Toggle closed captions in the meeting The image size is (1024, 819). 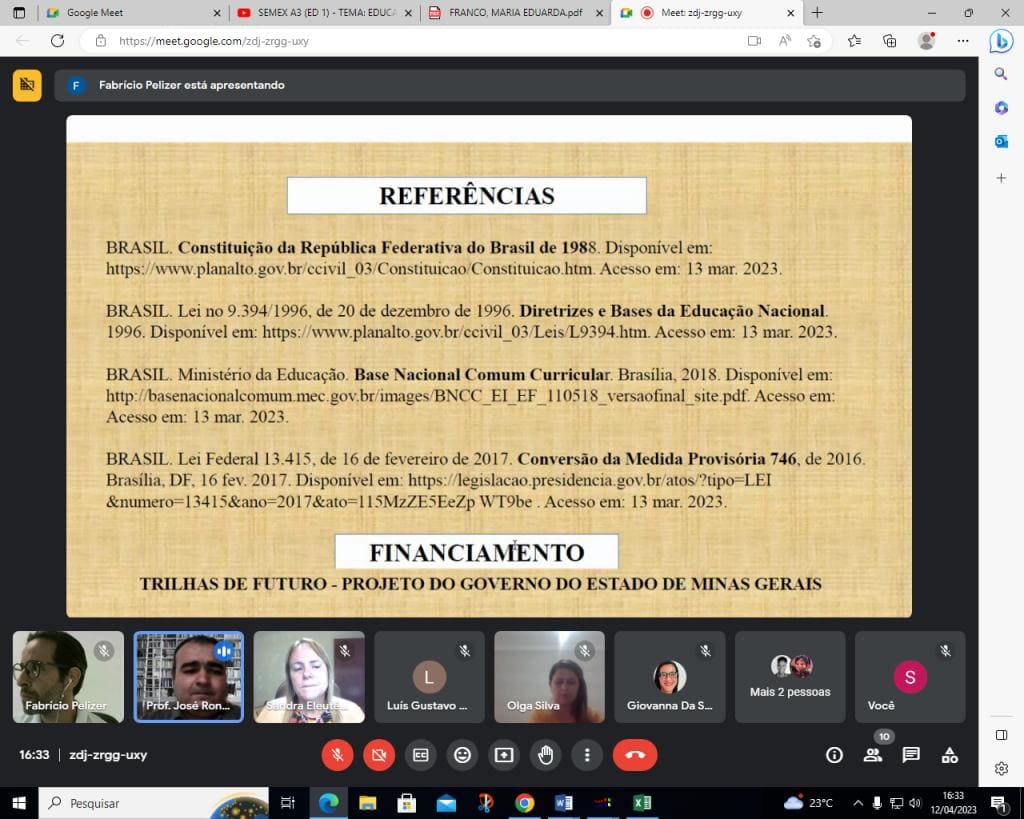[421, 755]
